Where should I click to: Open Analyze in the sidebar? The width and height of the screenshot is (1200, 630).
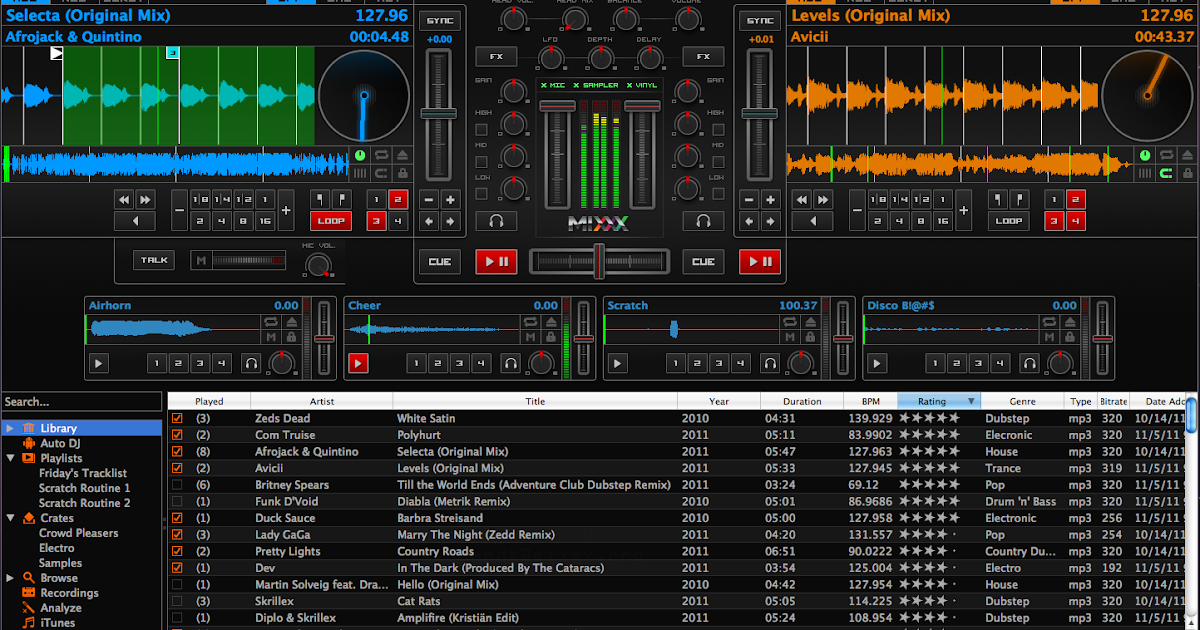pos(61,608)
